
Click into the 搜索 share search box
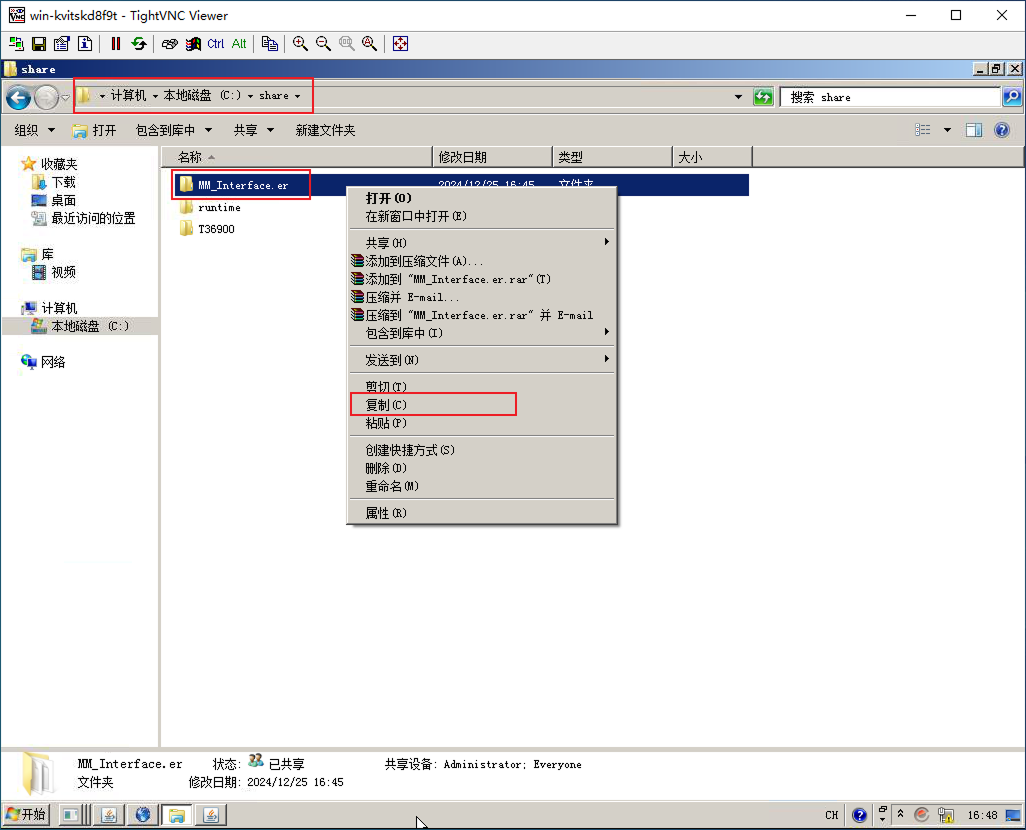891,97
